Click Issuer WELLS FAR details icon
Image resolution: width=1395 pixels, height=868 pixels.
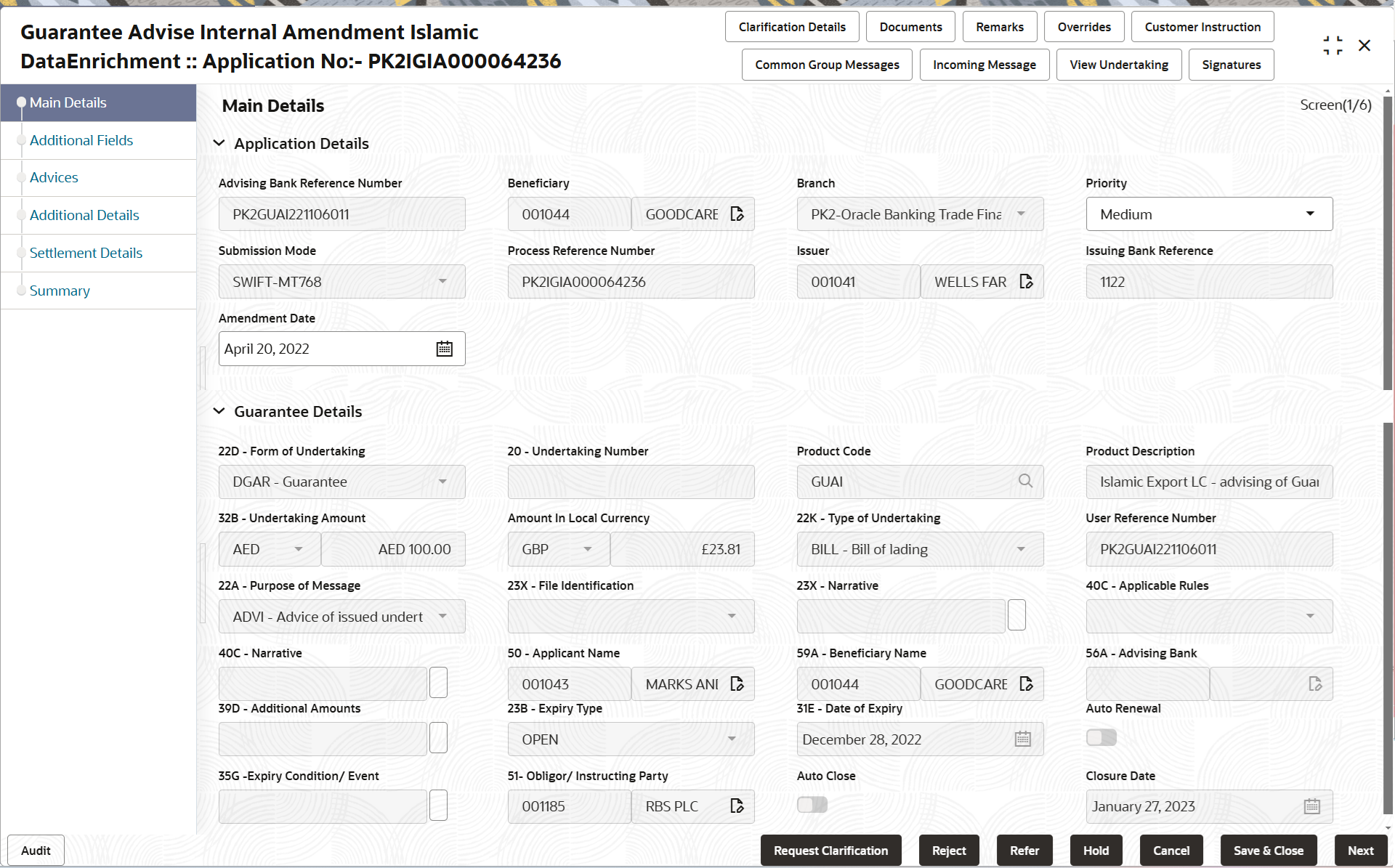[x=1026, y=282]
